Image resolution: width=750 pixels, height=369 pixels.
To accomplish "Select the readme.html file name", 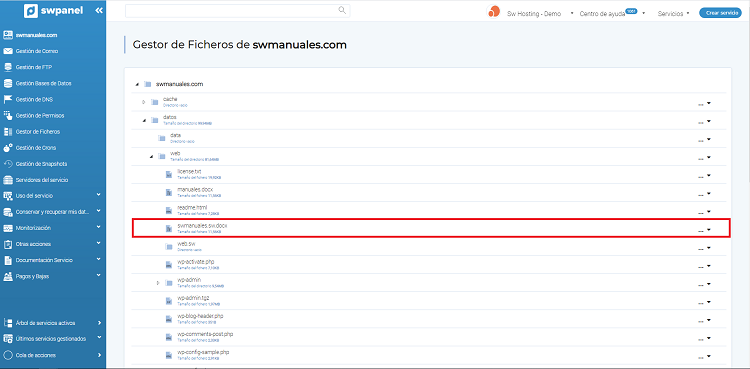I will (192, 207).
